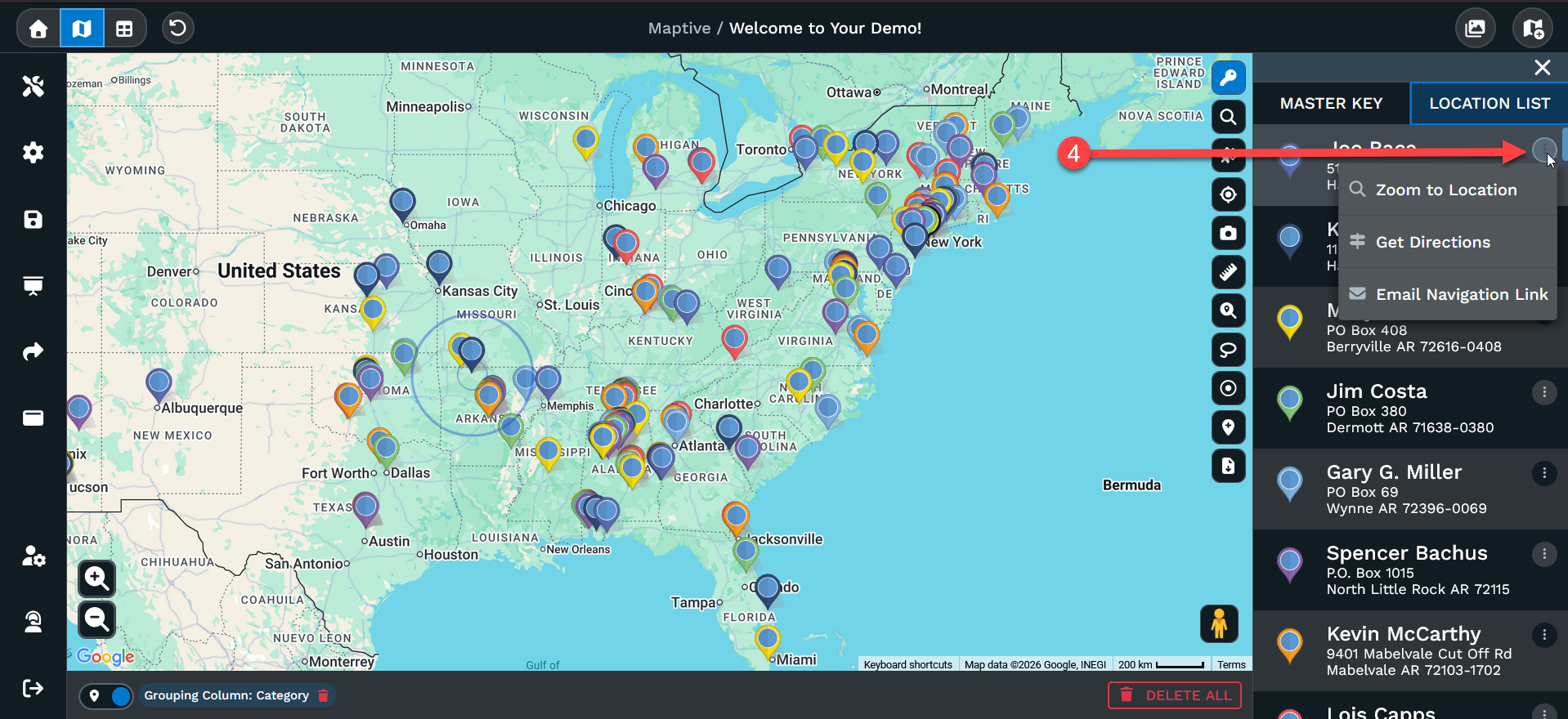Click the Albuquerque blue map marker
This screenshot has height=719, width=1568.
click(159, 386)
